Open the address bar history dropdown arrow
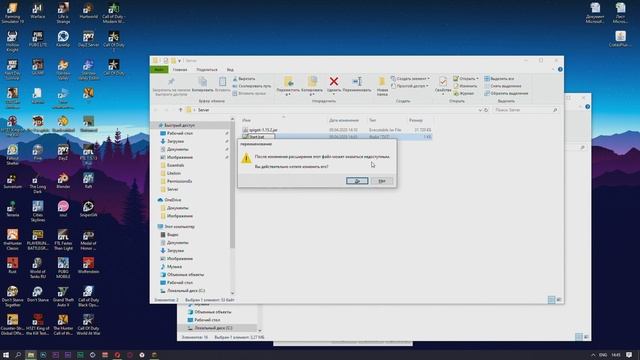 (x=480, y=110)
